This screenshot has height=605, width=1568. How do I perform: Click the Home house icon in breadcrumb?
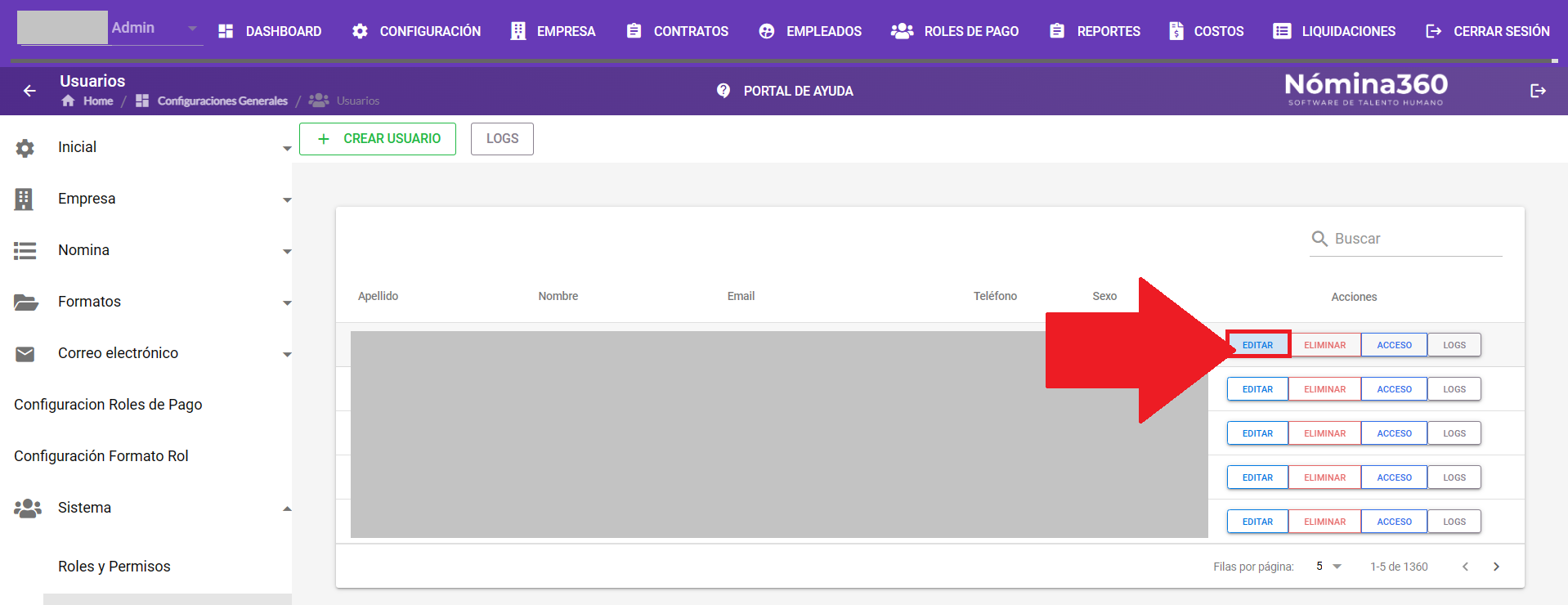pyautogui.click(x=68, y=101)
